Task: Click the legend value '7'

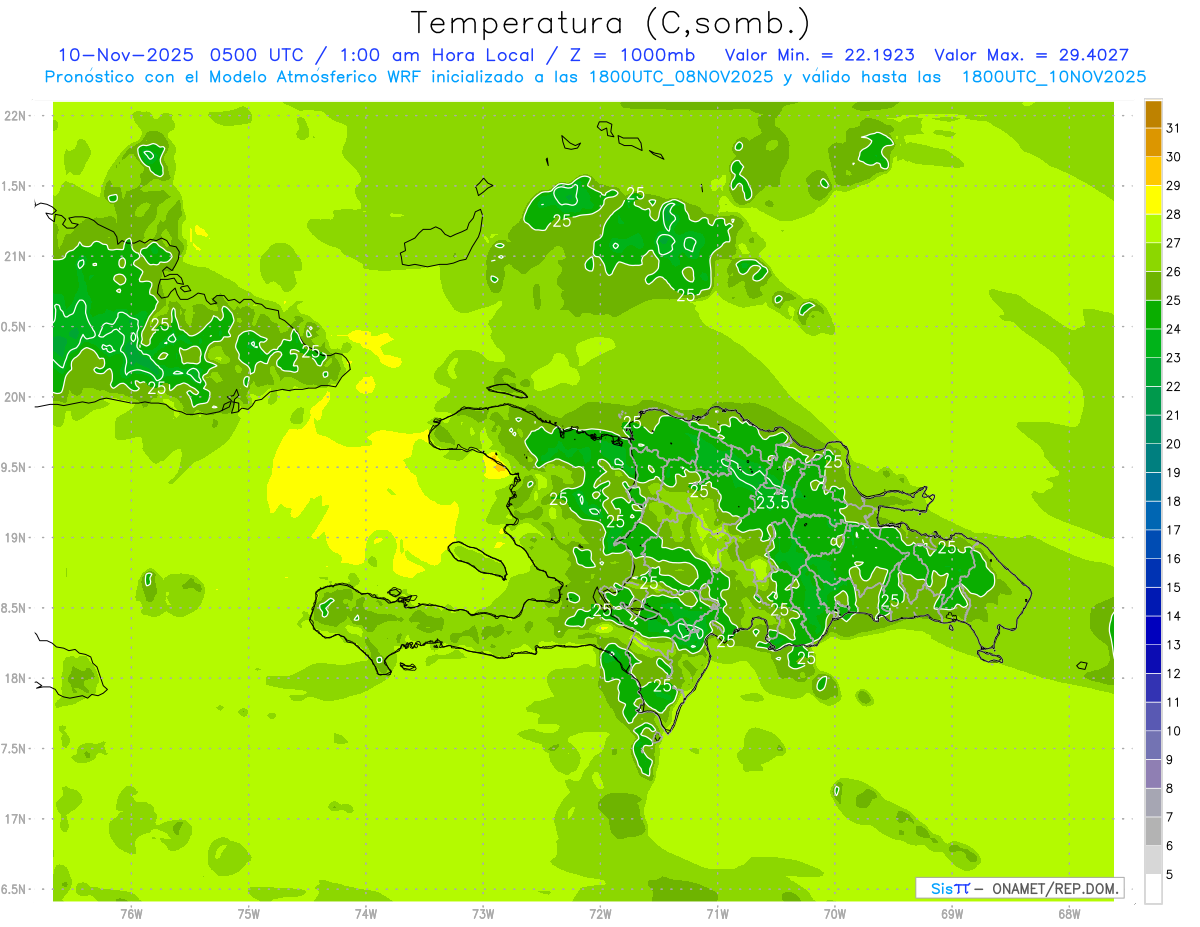Action: pos(1170,817)
